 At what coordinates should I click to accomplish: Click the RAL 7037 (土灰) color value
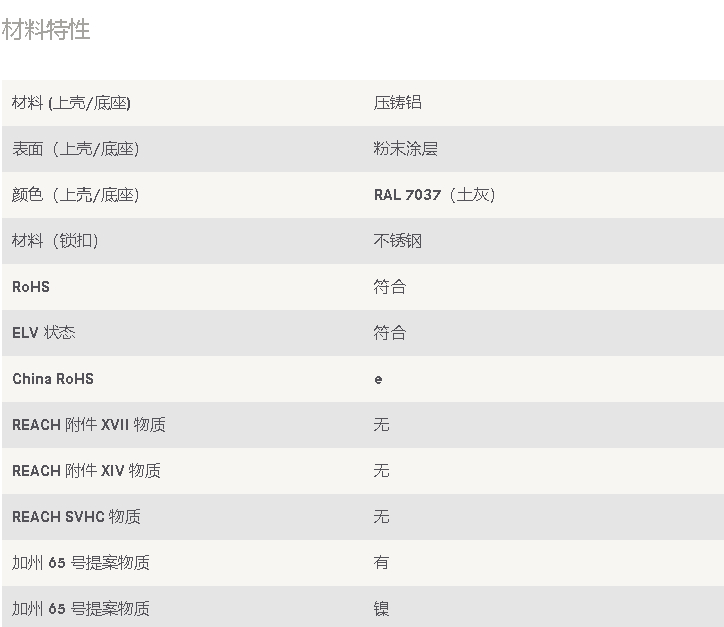434,195
